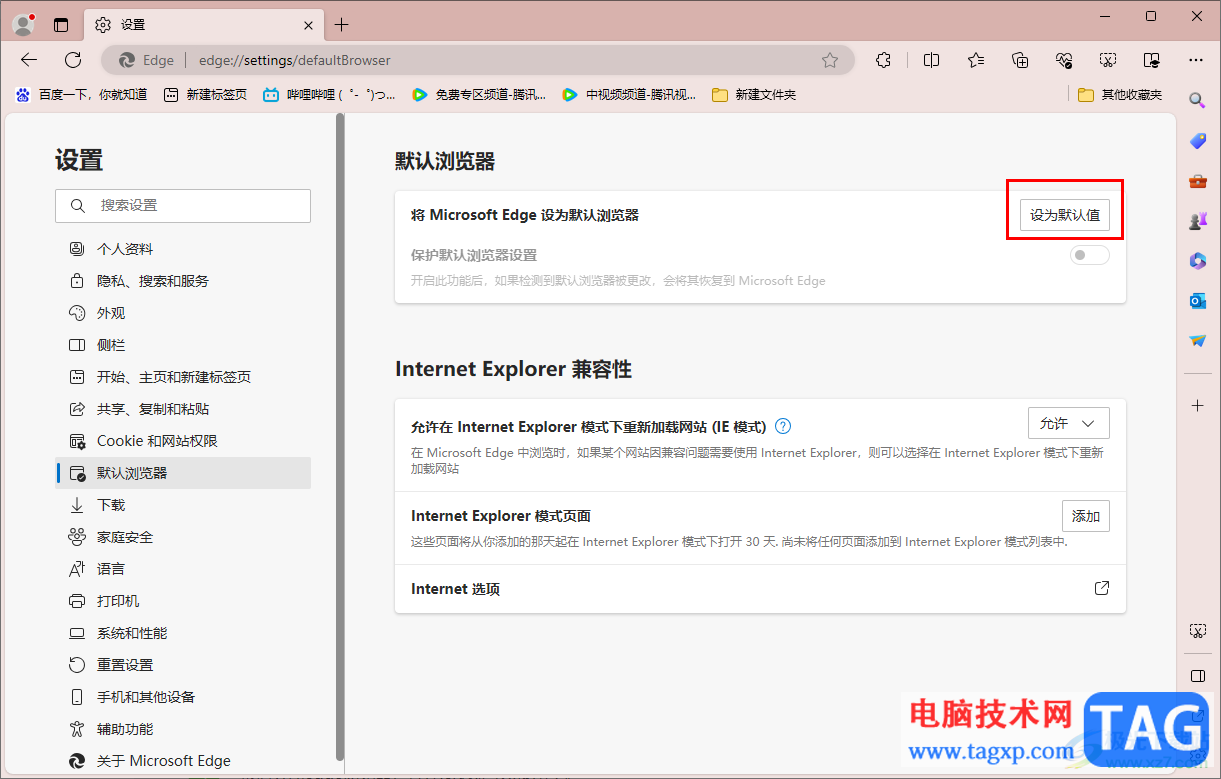Open the games chess sidebar icon

tap(1197, 221)
